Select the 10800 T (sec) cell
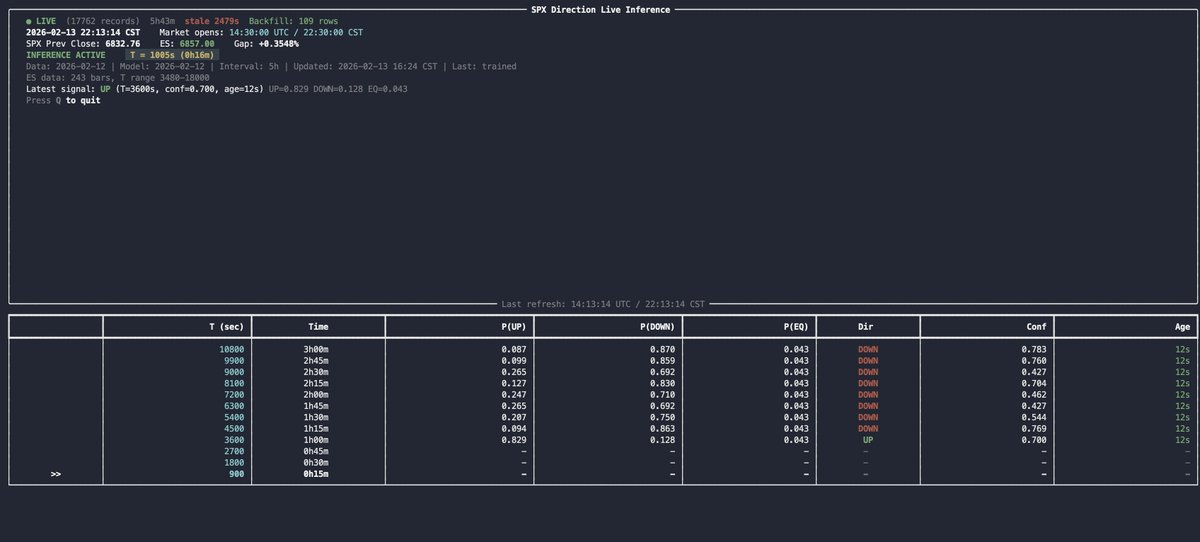The height and width of the screenshot is (542, 1200). pos(231,349)
